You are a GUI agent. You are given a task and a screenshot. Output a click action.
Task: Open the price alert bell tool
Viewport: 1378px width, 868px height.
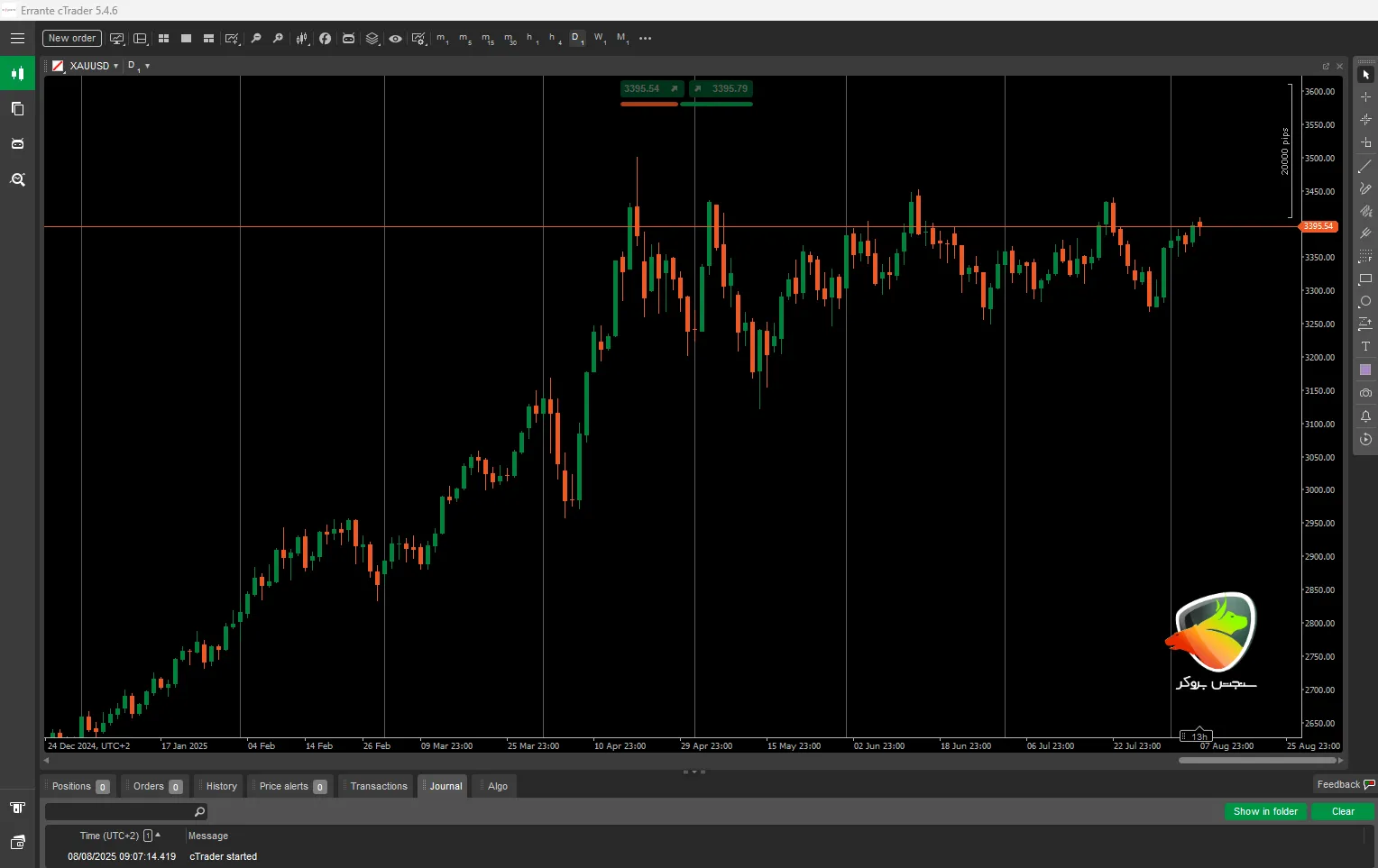tap(1365, 416)
